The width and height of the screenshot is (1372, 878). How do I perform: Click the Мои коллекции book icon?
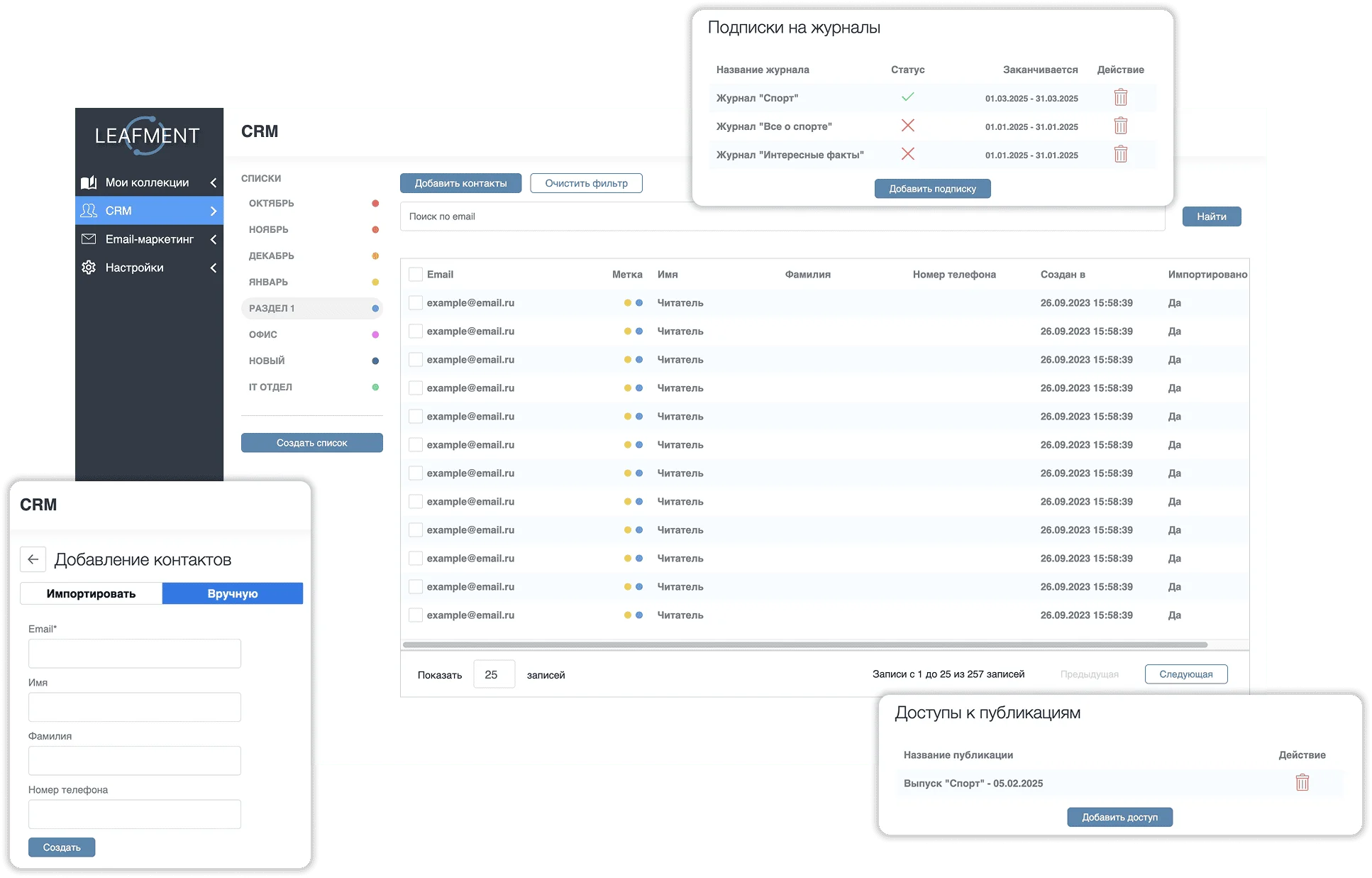point(89,182)
